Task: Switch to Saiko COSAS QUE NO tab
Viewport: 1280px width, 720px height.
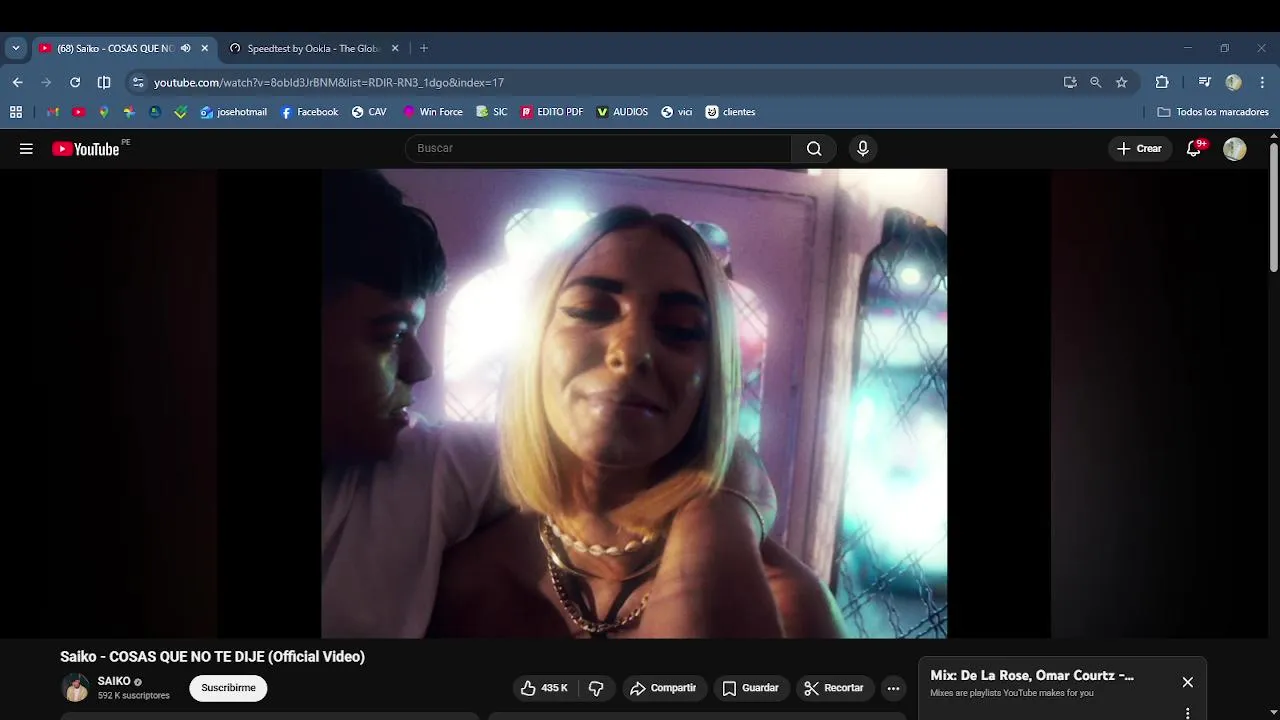Action: pos(114,48)
